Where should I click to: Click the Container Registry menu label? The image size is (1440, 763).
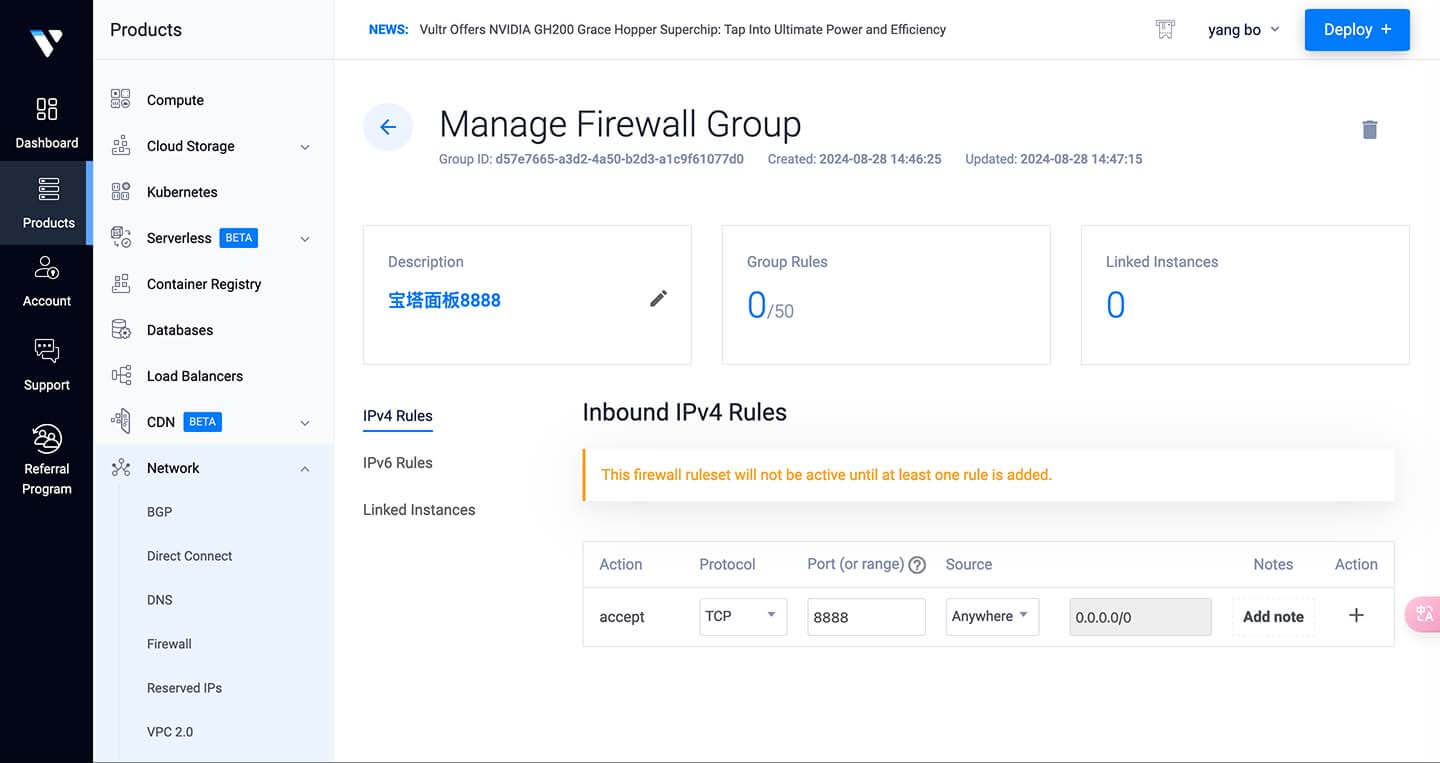click(x=204, y=284)
